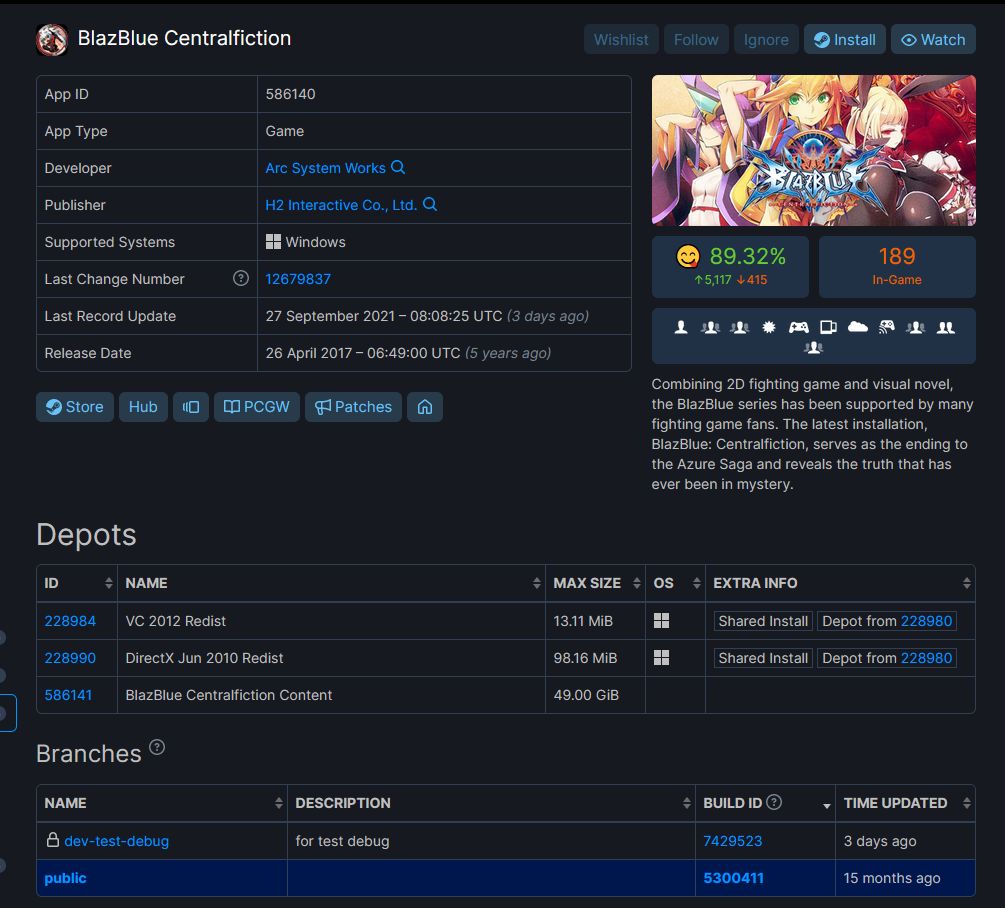Open the Steam Store page
Screen dimensions: 1005x908
[75, 407]
